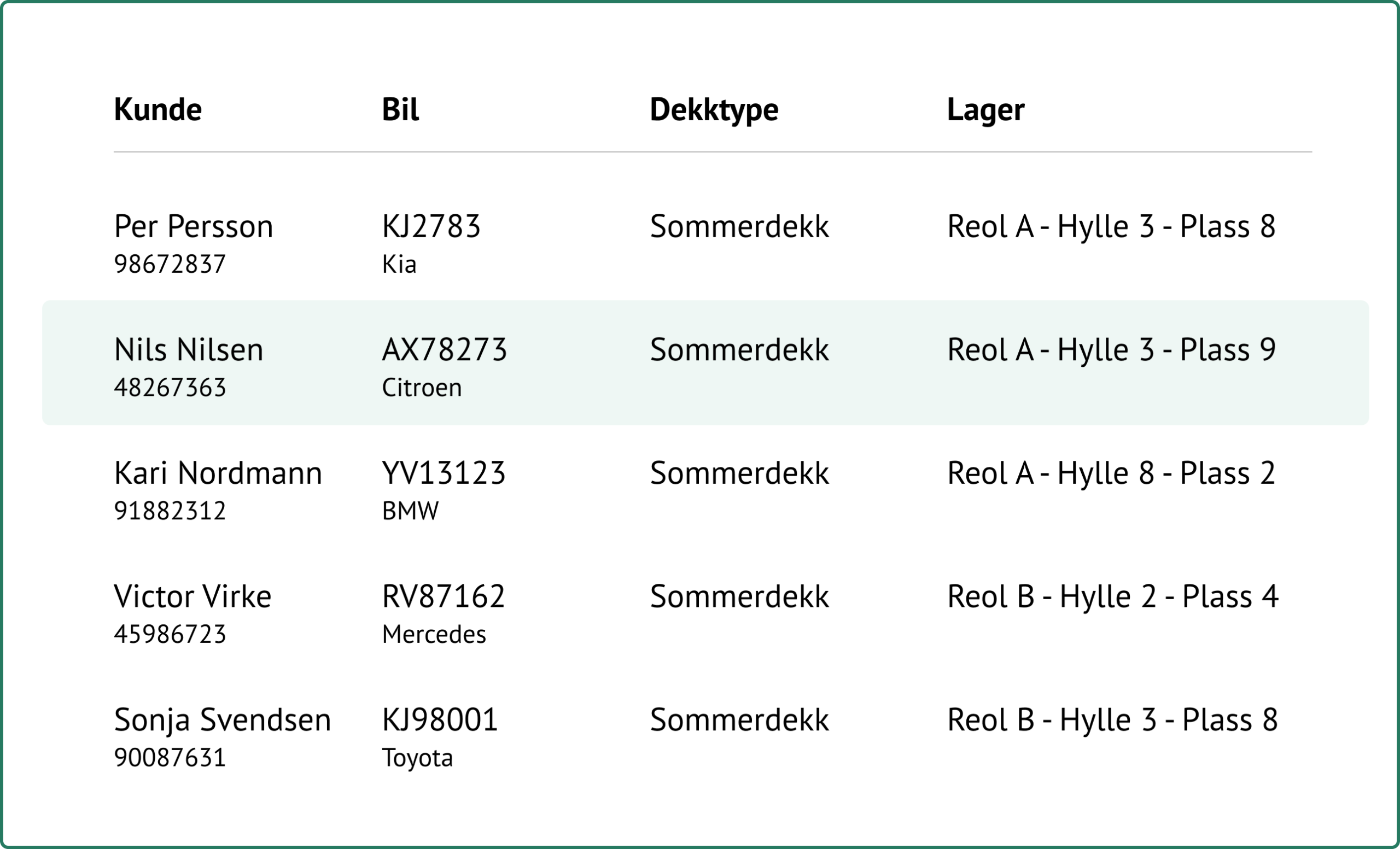Click the Mercedes car brand label
Screen dimensions: 1400x849
[434, 634]
